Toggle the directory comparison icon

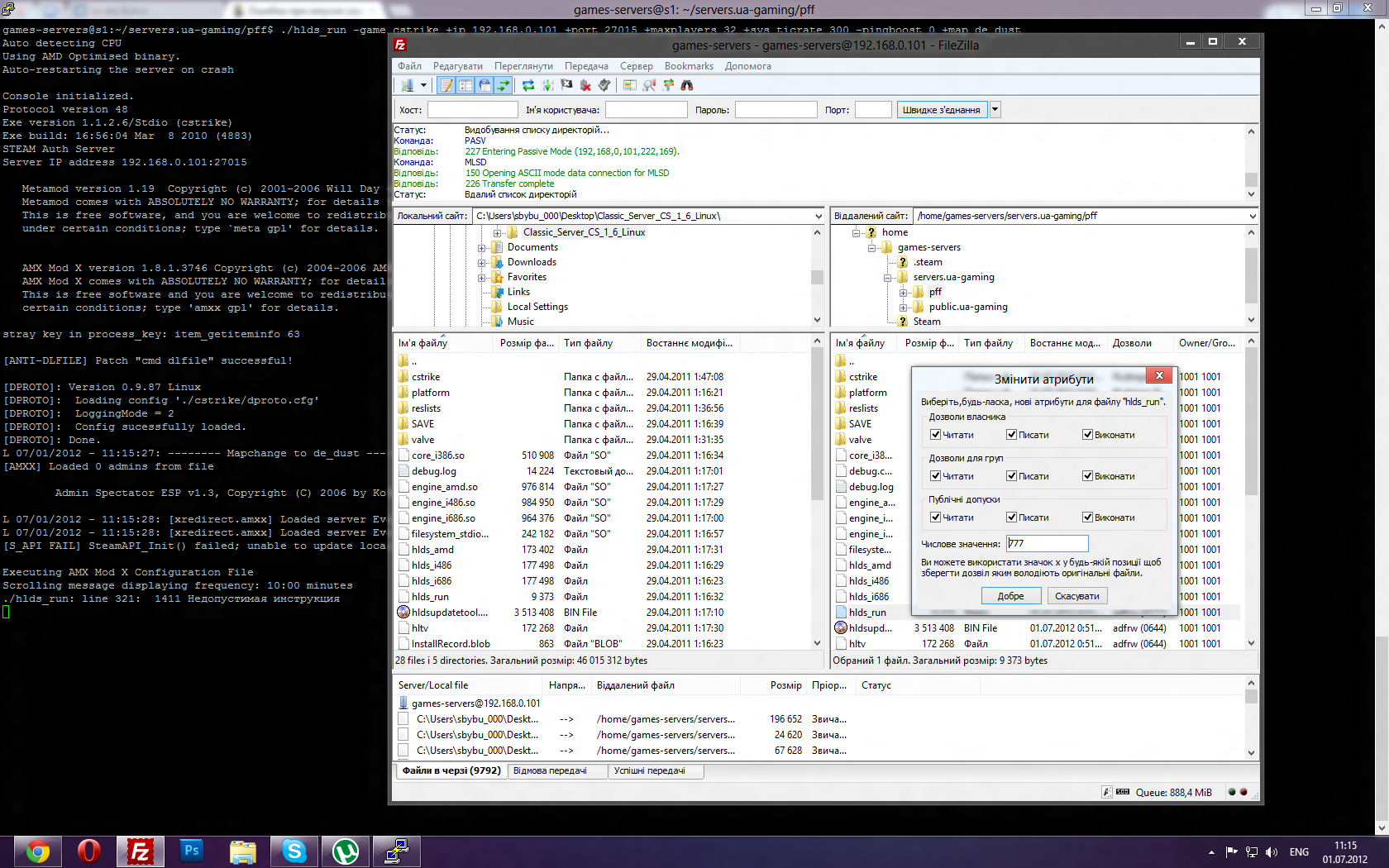(x=649, y=85)
